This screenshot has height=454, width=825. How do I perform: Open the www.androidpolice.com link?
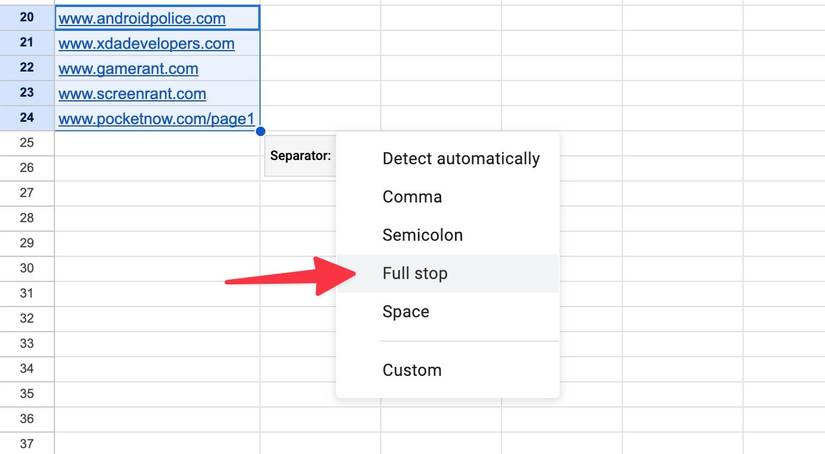[142, 18]
